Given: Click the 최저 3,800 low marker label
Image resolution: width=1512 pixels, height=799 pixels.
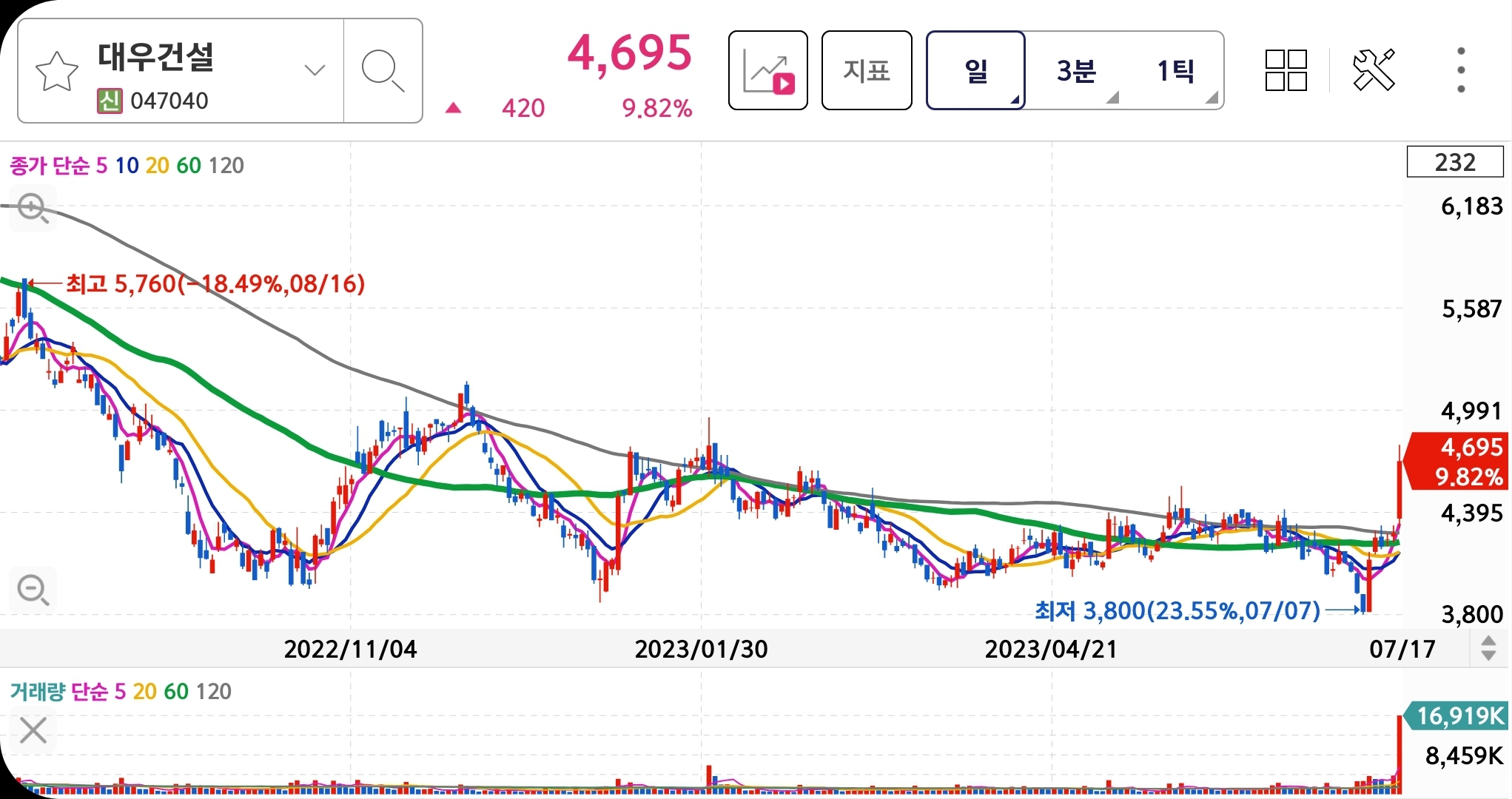Looking at the screenshot, I should tap(1177, 610).
